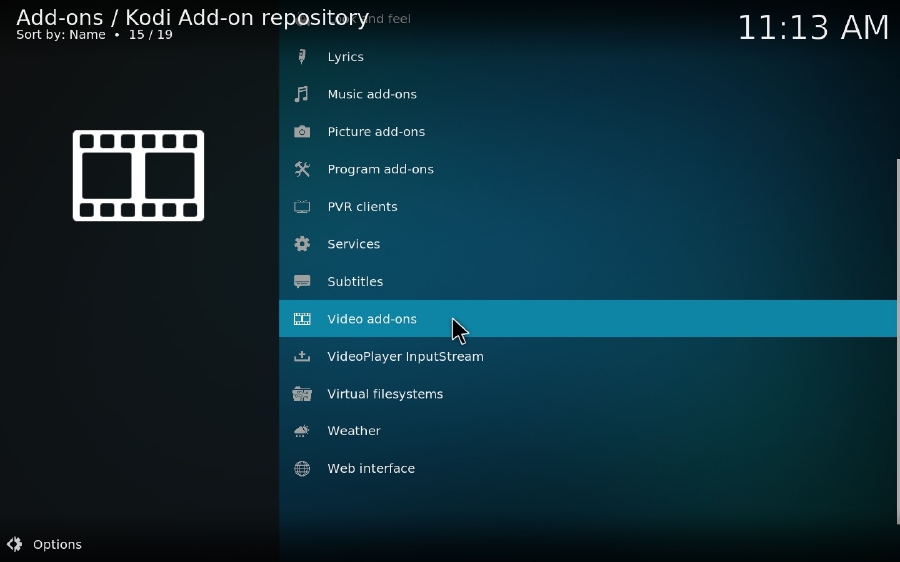Click the Add-ons / Kodi Add-on repository title
900x562 pixels.
point(192,17)
